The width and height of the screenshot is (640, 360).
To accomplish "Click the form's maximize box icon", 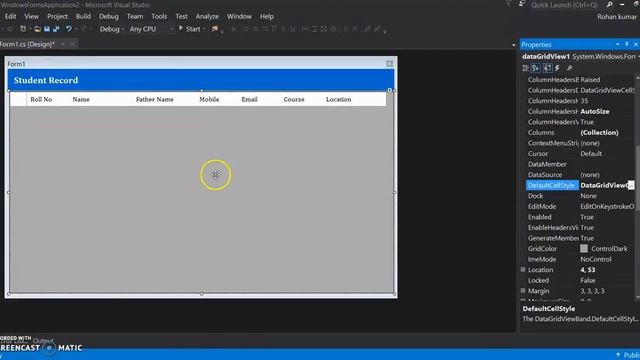I will click(390, 64).
